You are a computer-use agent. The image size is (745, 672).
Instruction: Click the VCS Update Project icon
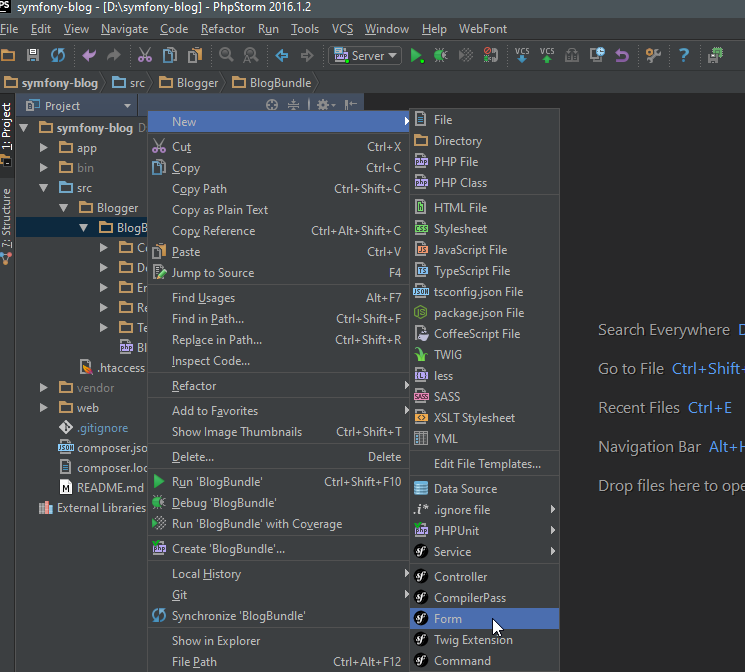522,55
